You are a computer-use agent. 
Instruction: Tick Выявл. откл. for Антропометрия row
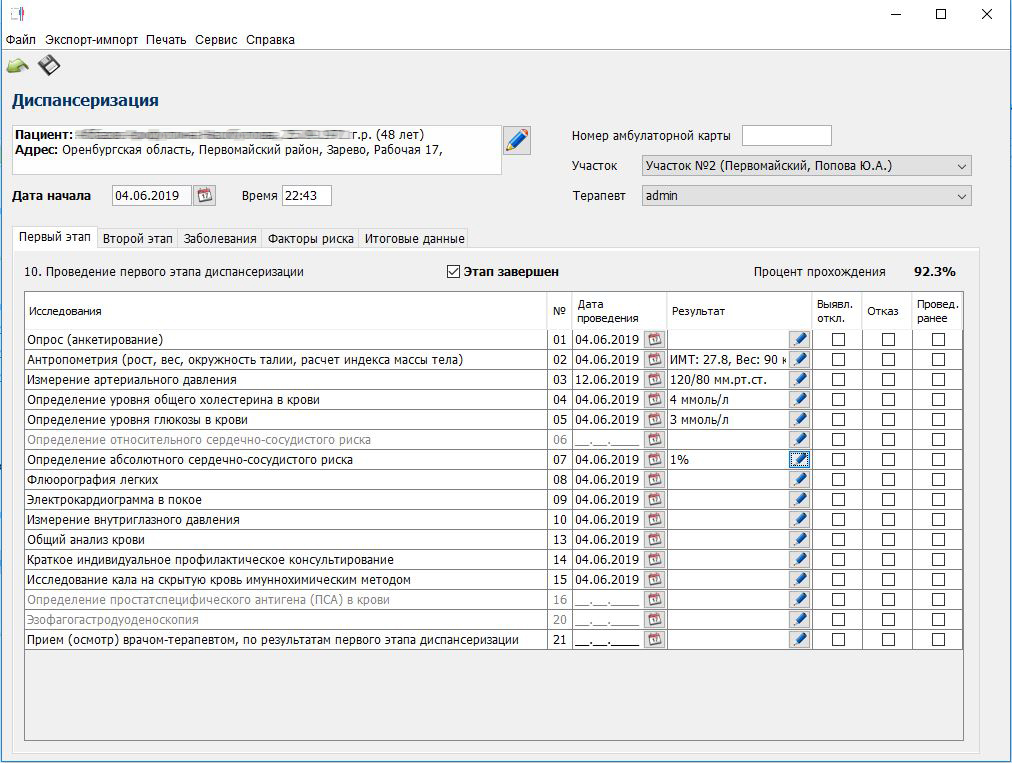coord(838,360)
